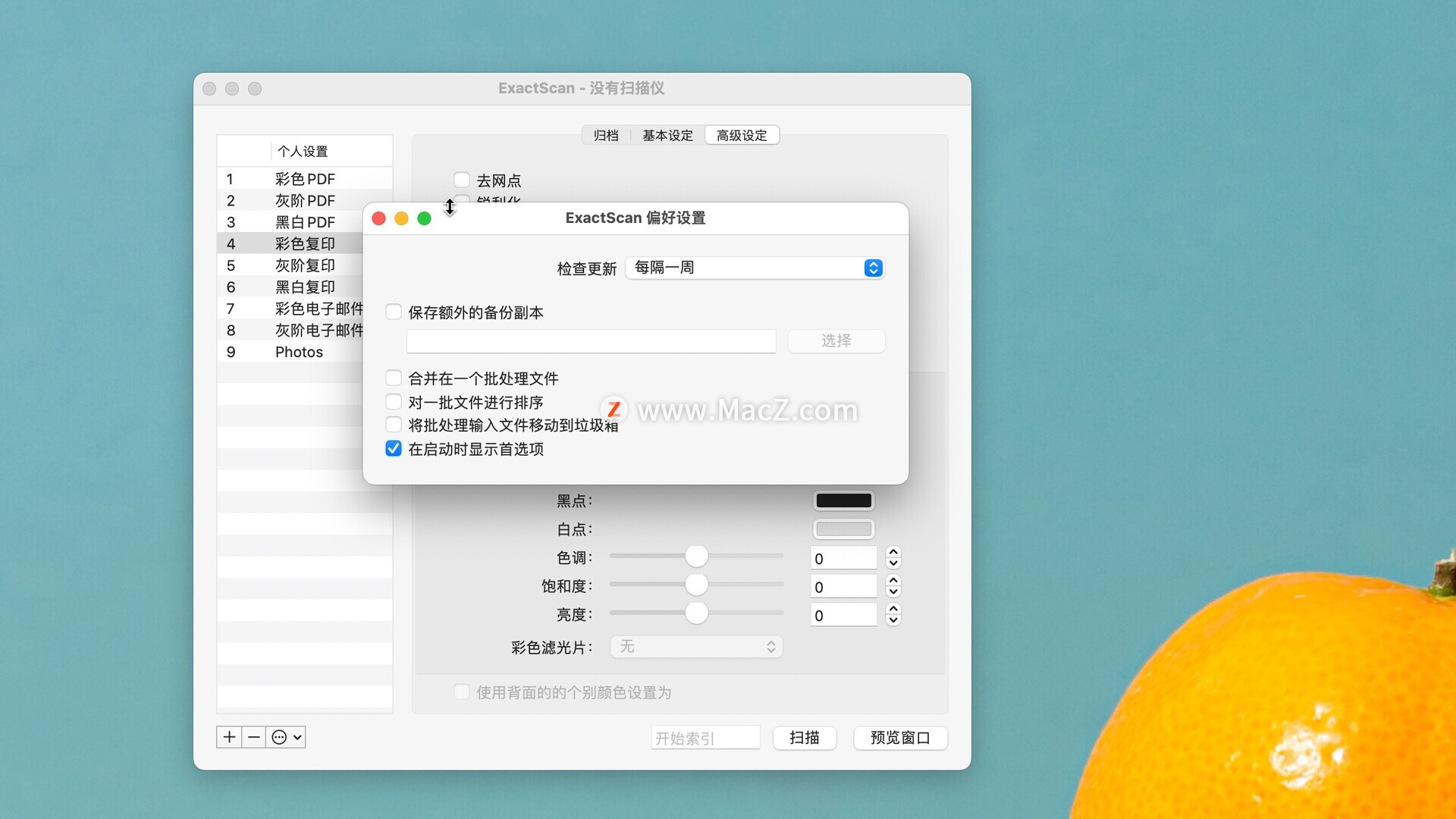Uncheck 在启动时显示首选项 checkbox
This screenshot has height=819, width=1456.
[x=394, y=448]
